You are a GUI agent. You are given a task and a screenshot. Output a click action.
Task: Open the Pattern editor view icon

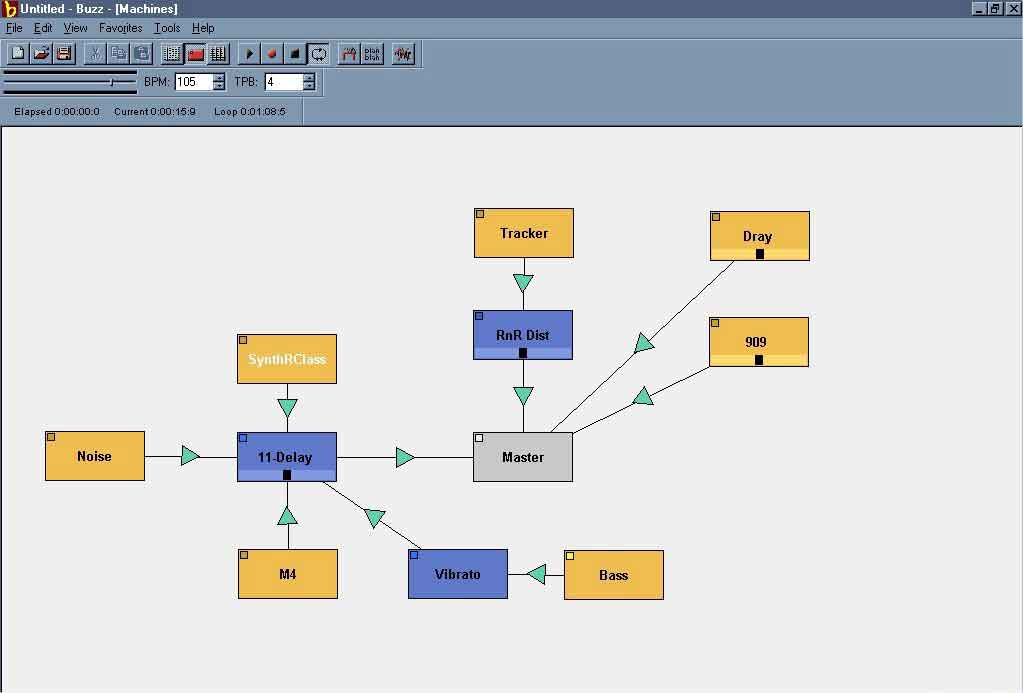[x=171, y=53]
